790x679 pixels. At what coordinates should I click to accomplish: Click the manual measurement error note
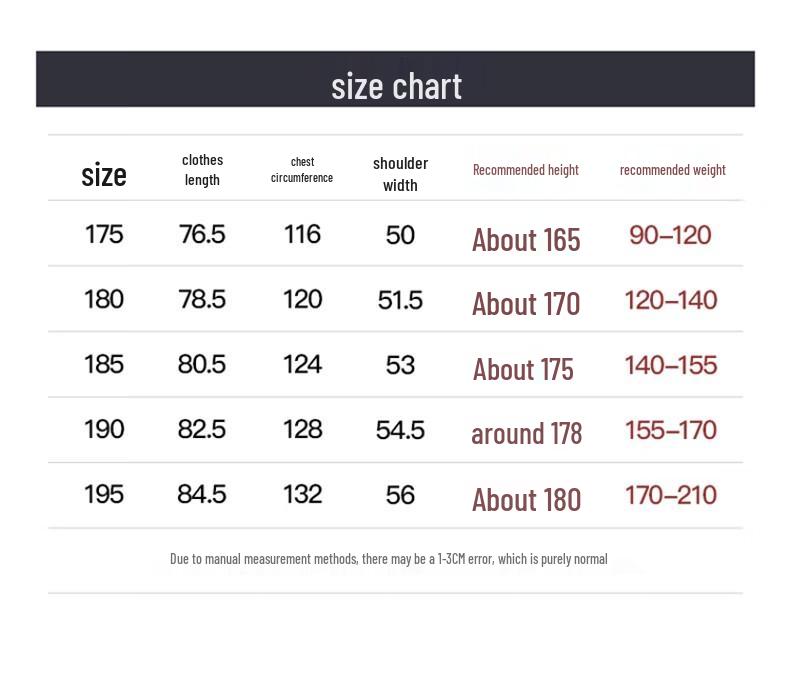pos(388,559)
